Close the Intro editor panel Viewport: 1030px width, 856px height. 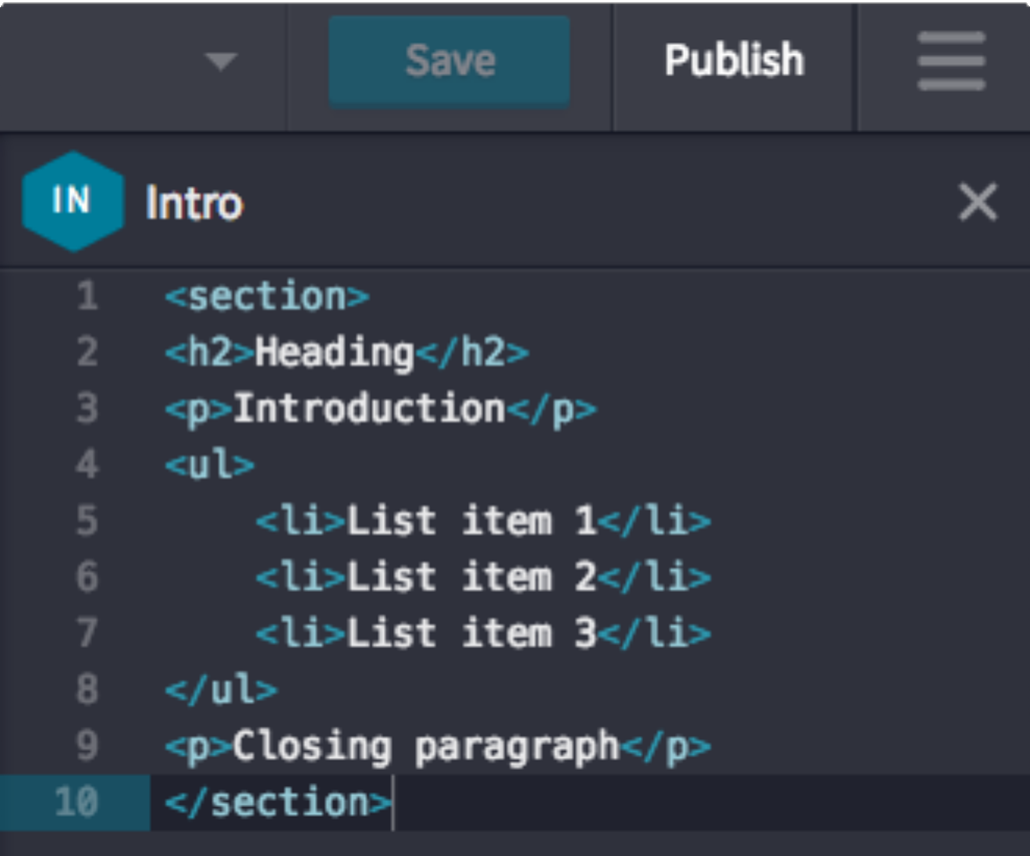pos(977,203)
